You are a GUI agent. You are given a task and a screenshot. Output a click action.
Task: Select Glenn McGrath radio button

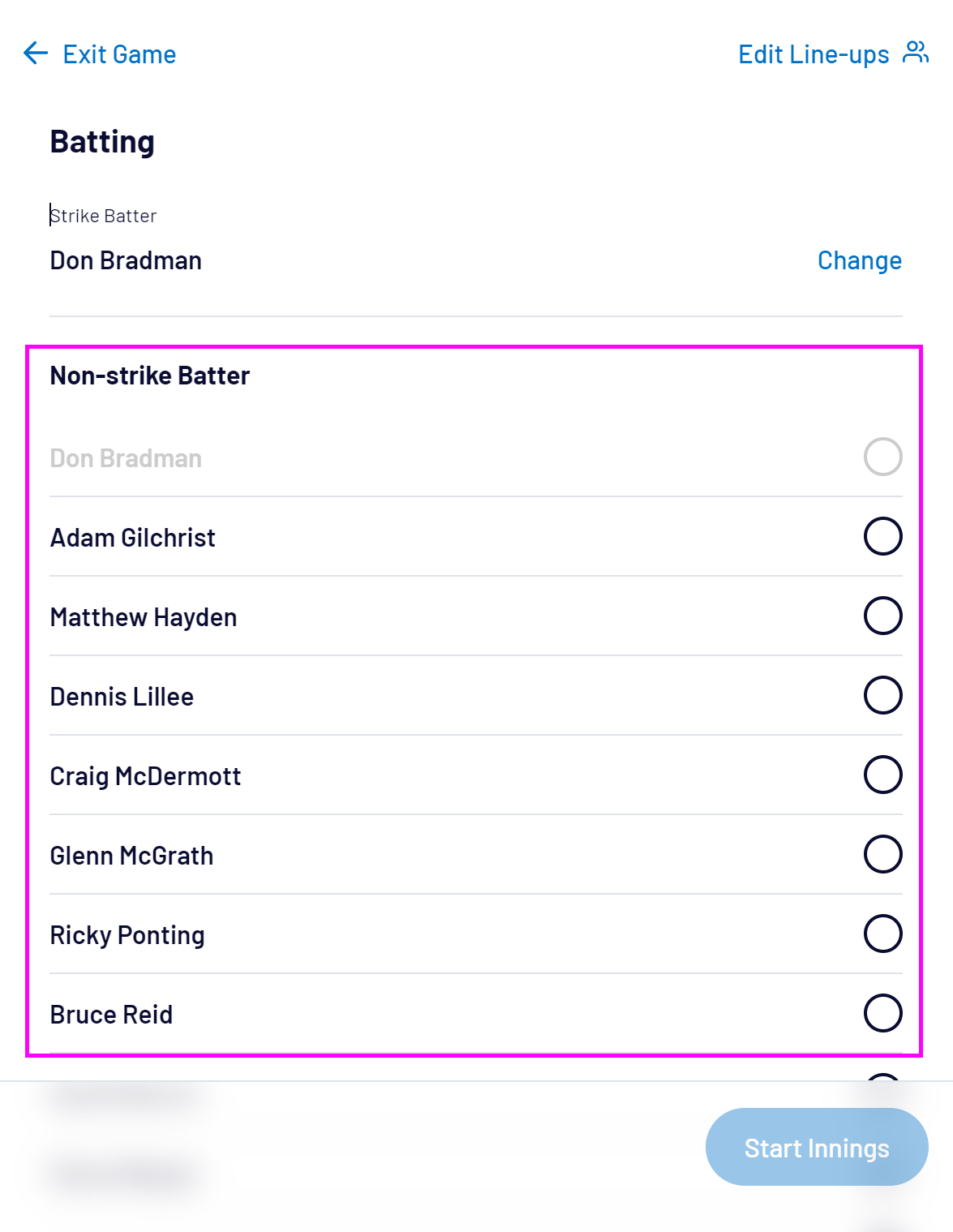click(882, 854)
